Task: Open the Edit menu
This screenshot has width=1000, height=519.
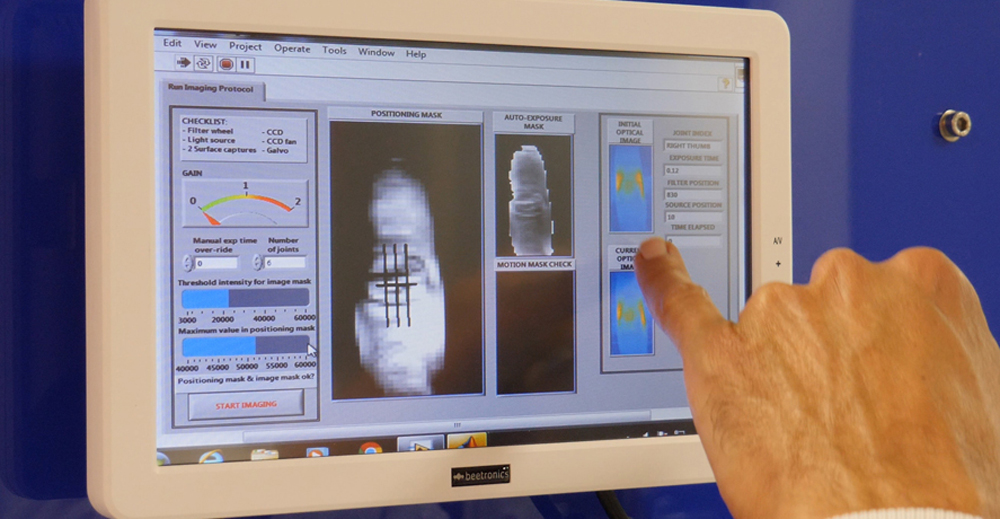Action: pos(172,44)
